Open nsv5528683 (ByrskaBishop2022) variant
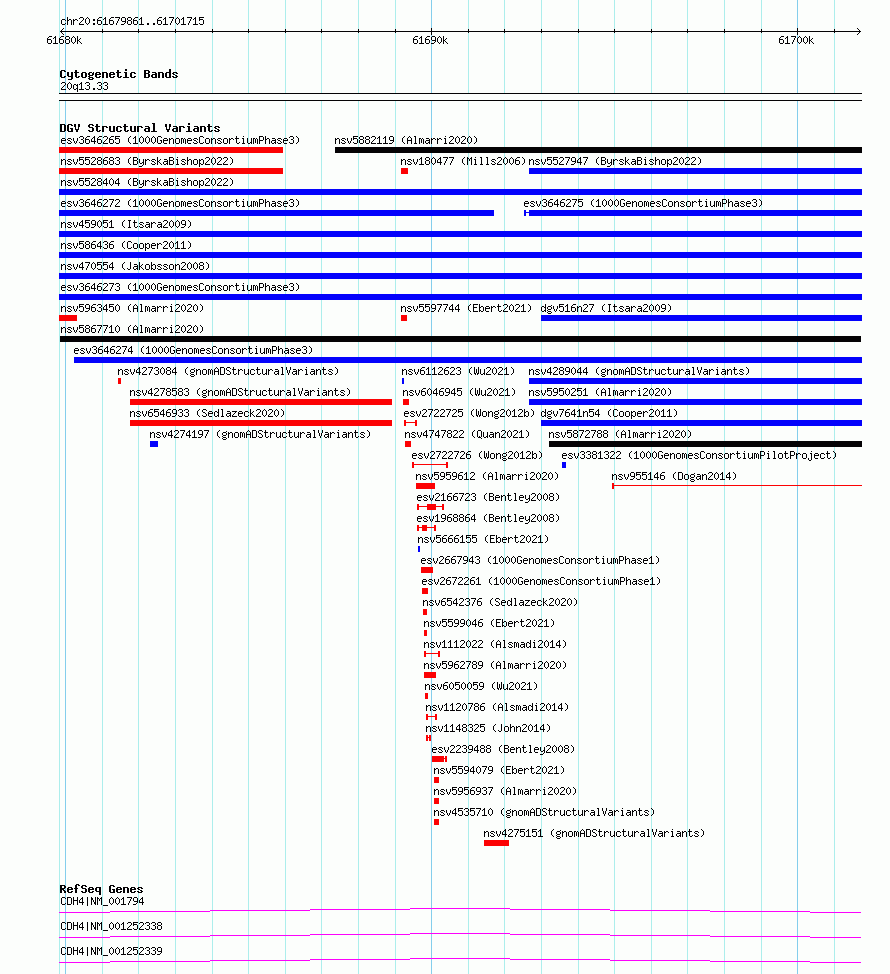 (147, 162)
